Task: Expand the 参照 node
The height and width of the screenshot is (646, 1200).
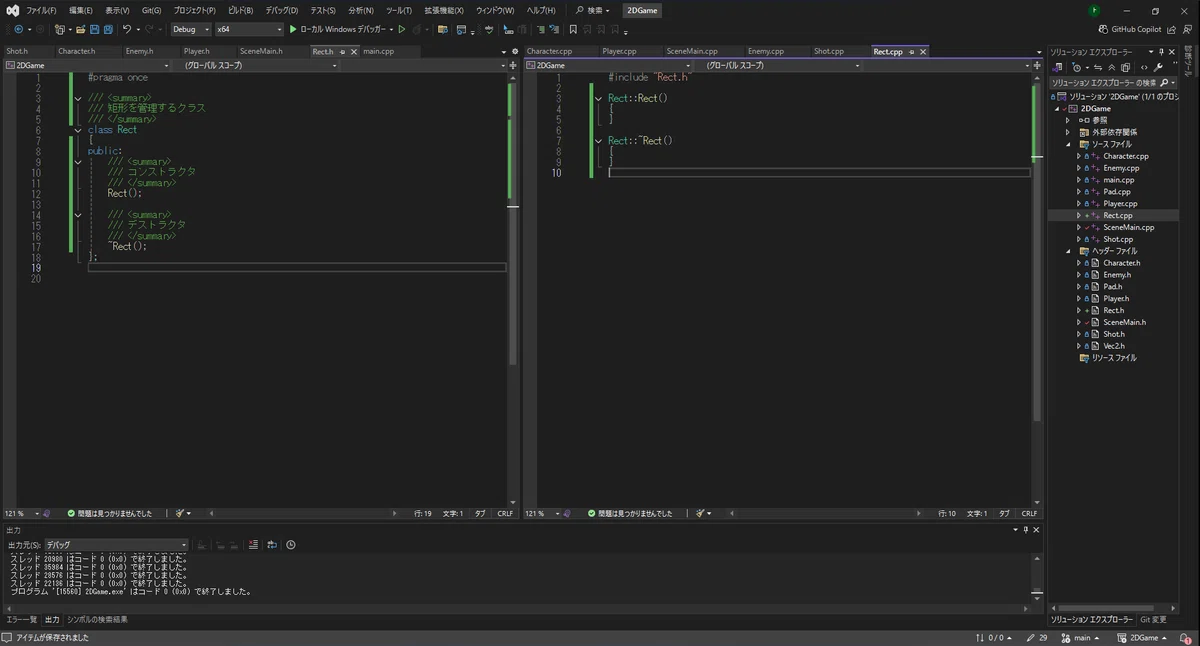Action: pos(1067,120)
